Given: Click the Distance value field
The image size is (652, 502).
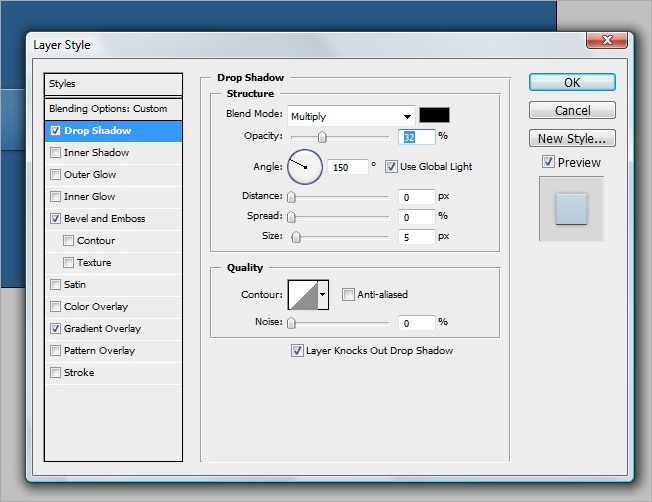Looking at the screenshot, I should [417, 197].
